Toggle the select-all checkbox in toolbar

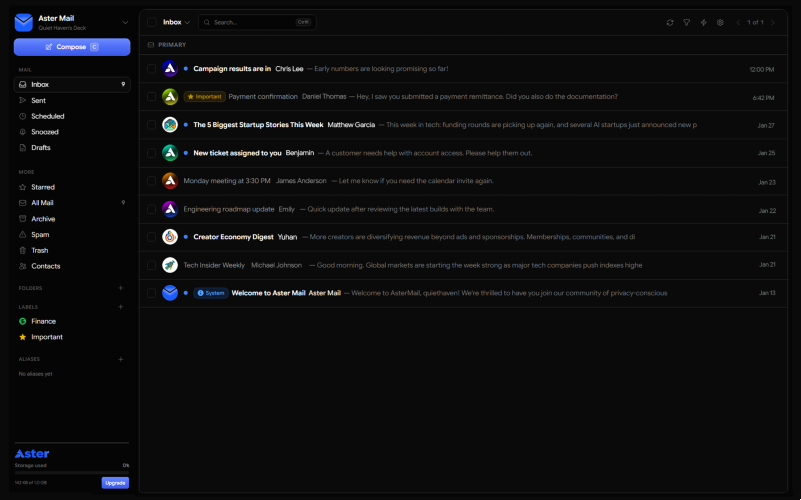152,22
